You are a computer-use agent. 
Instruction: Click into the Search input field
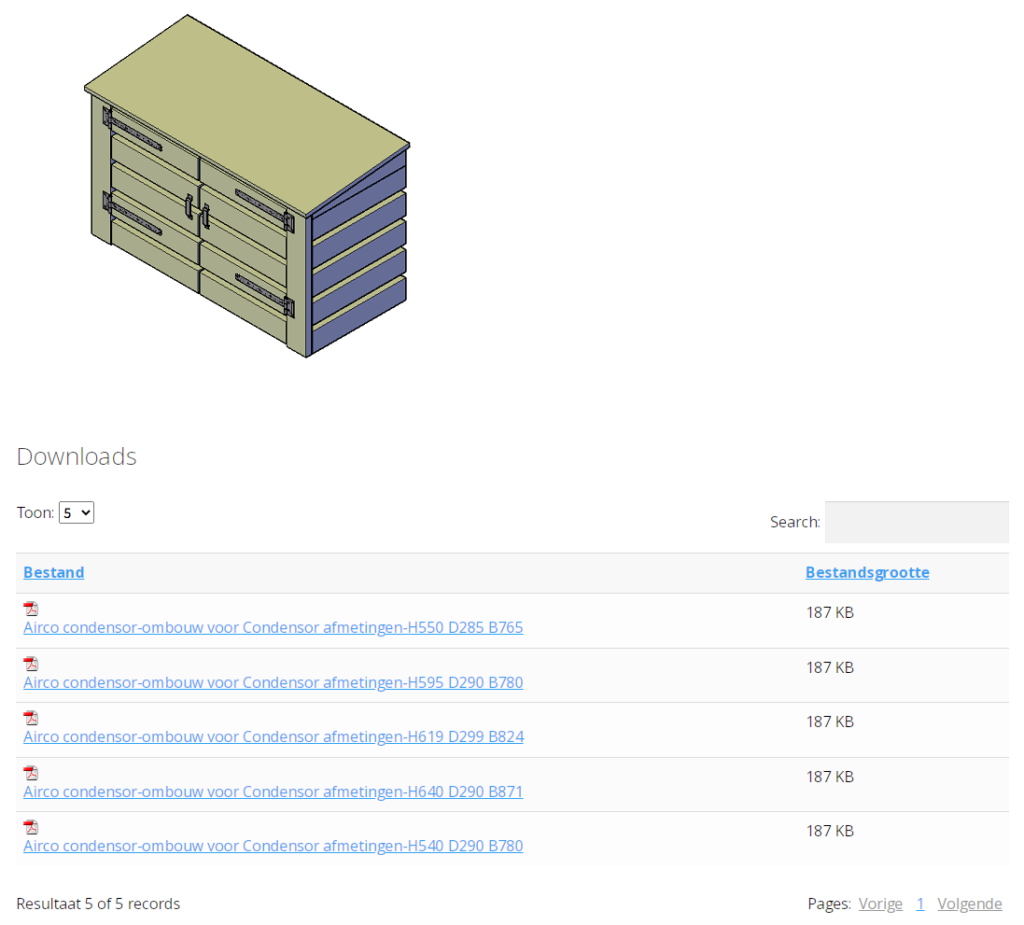(916, 522)
